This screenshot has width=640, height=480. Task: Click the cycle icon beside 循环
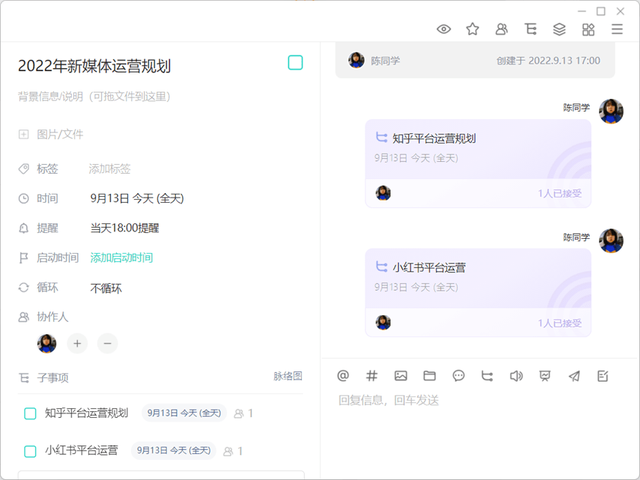24,287
